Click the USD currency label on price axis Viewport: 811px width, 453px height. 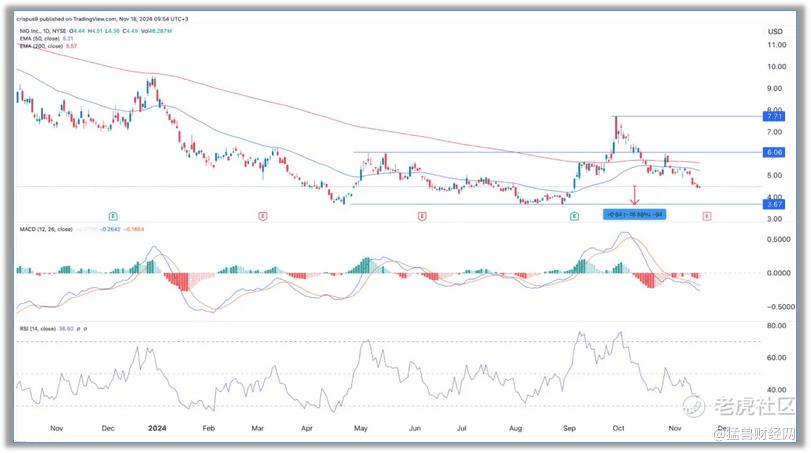[775, 32]
